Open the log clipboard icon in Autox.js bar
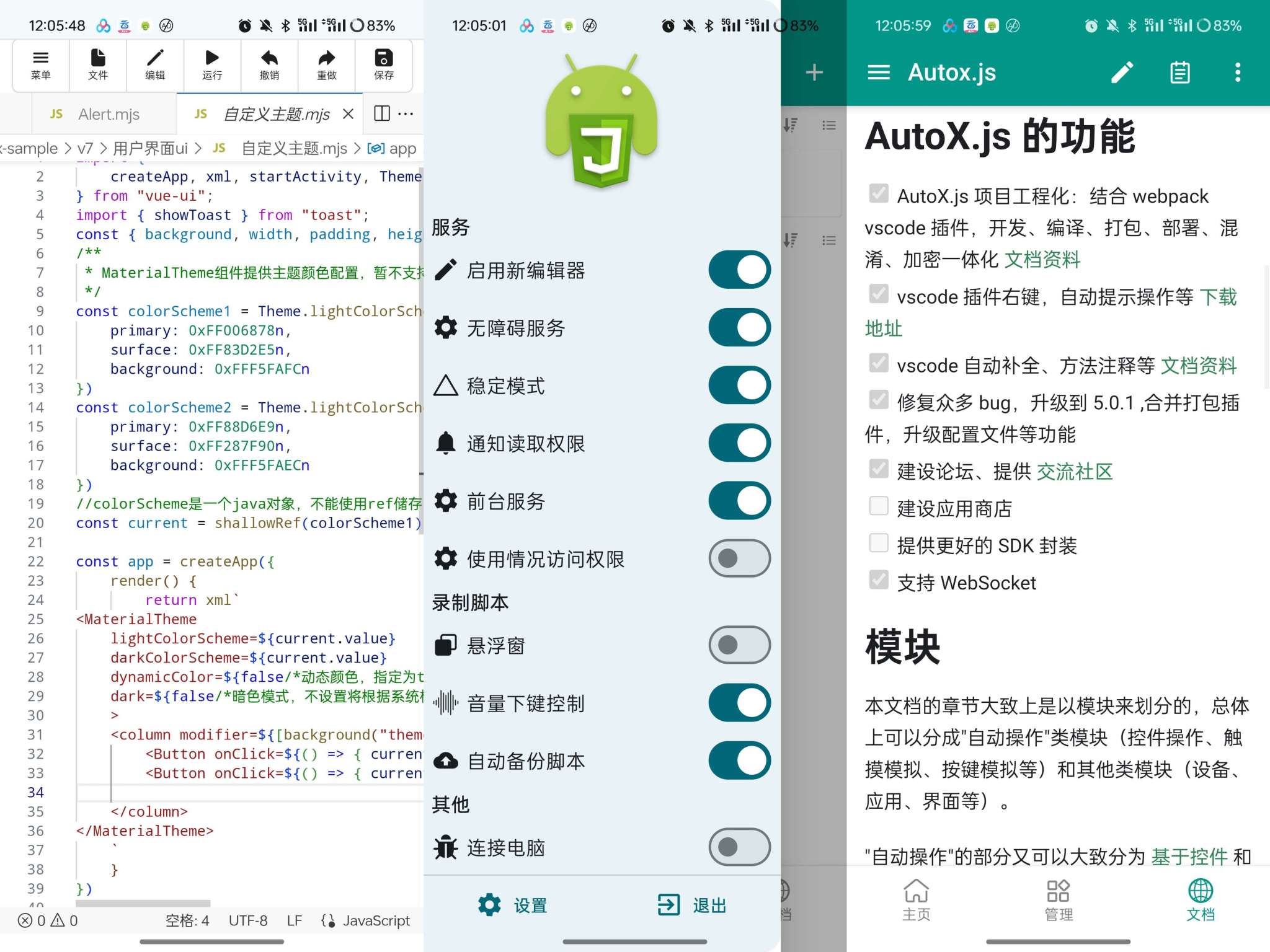 click(1180, 73)
